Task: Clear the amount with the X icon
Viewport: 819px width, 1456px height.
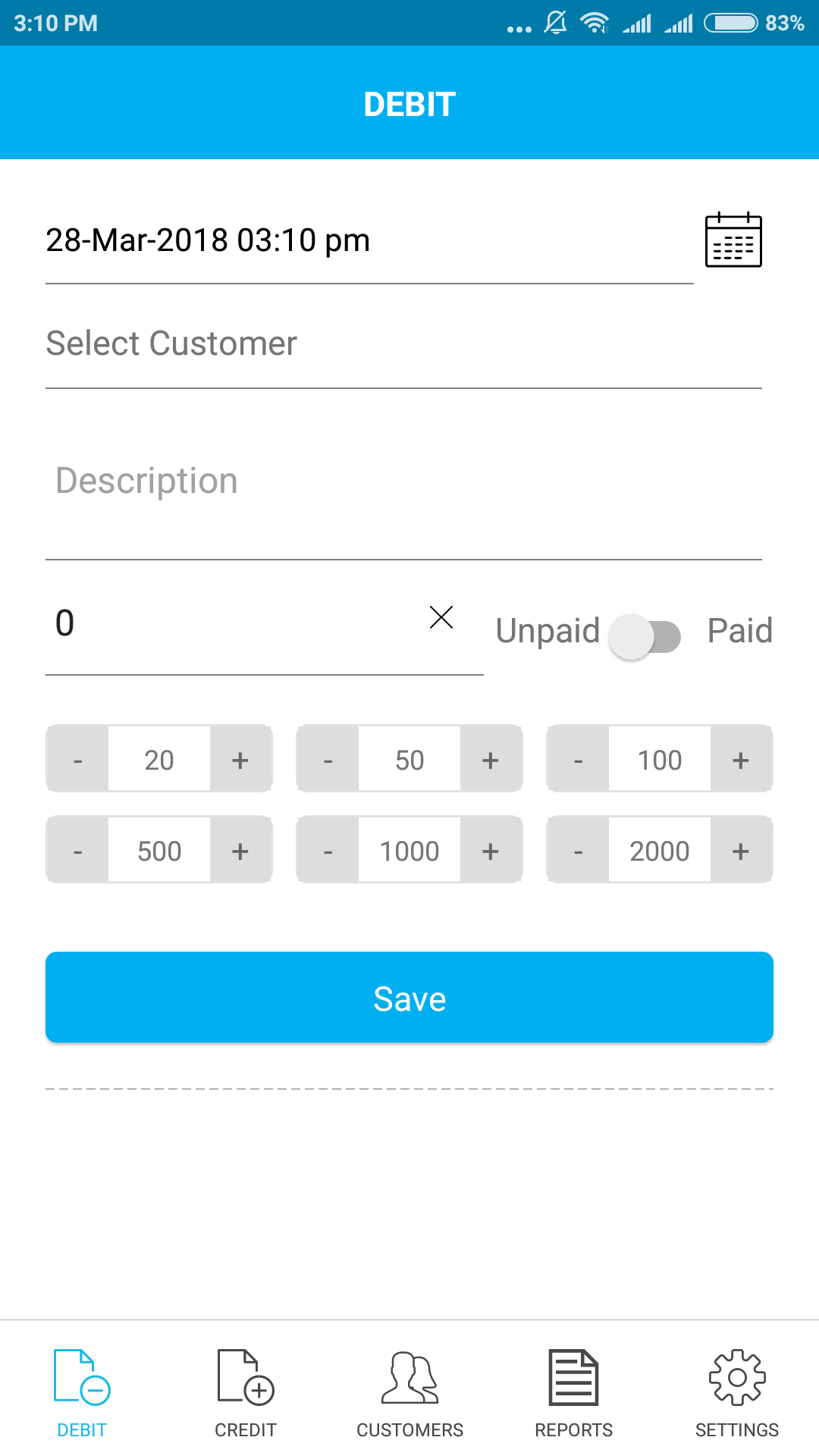Action: click(441, 617)
